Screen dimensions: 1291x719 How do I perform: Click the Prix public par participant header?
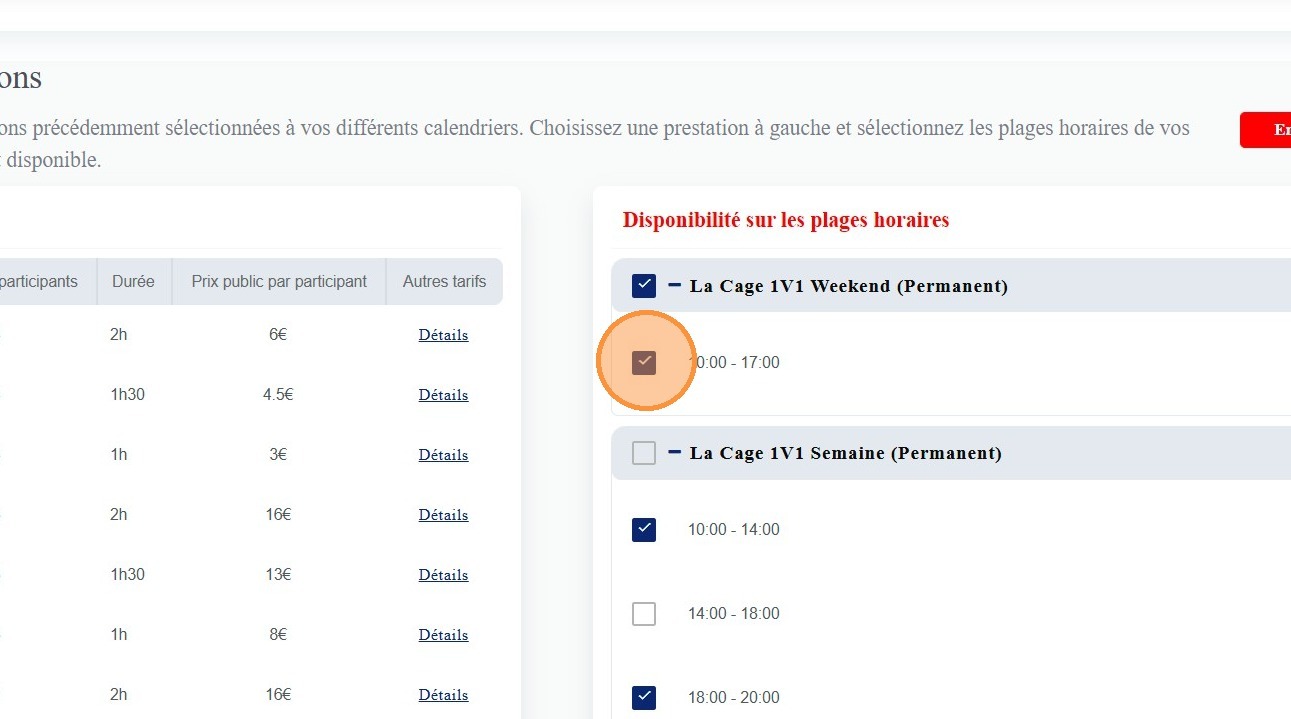tap(279, 282)
